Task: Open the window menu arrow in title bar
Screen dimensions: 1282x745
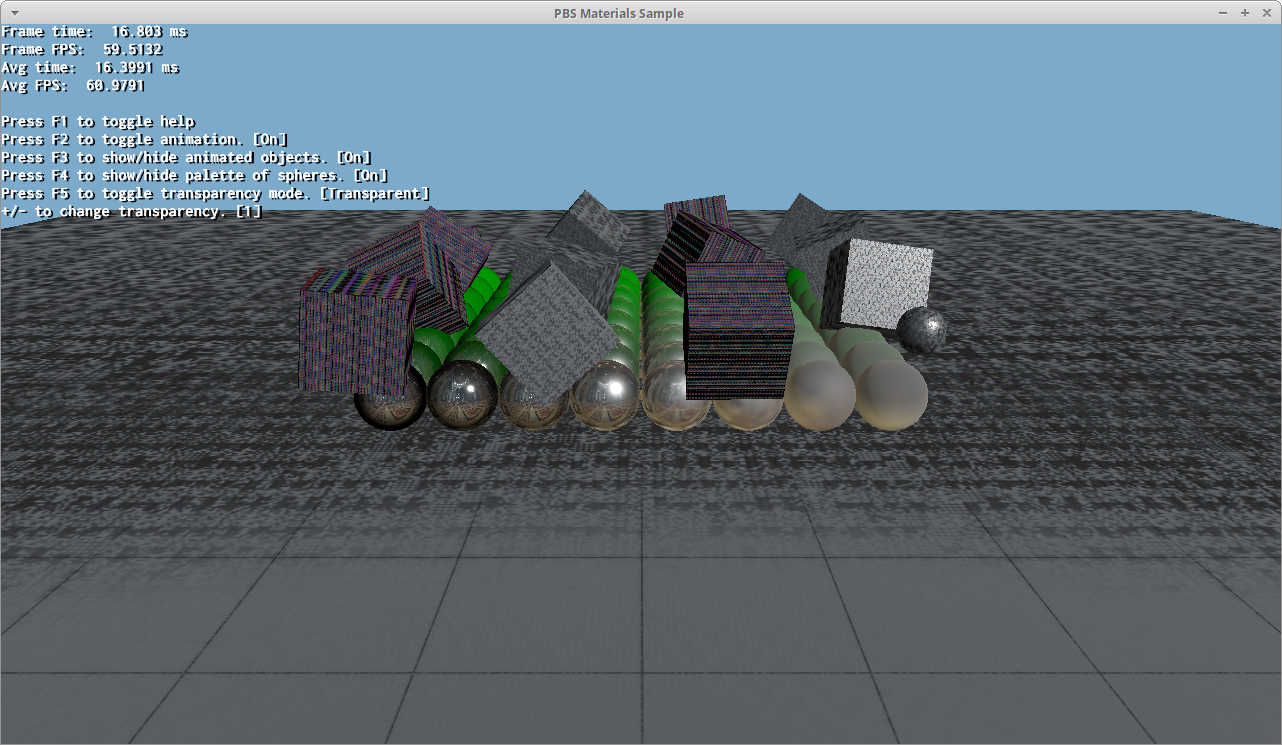Action: [13, 12]
